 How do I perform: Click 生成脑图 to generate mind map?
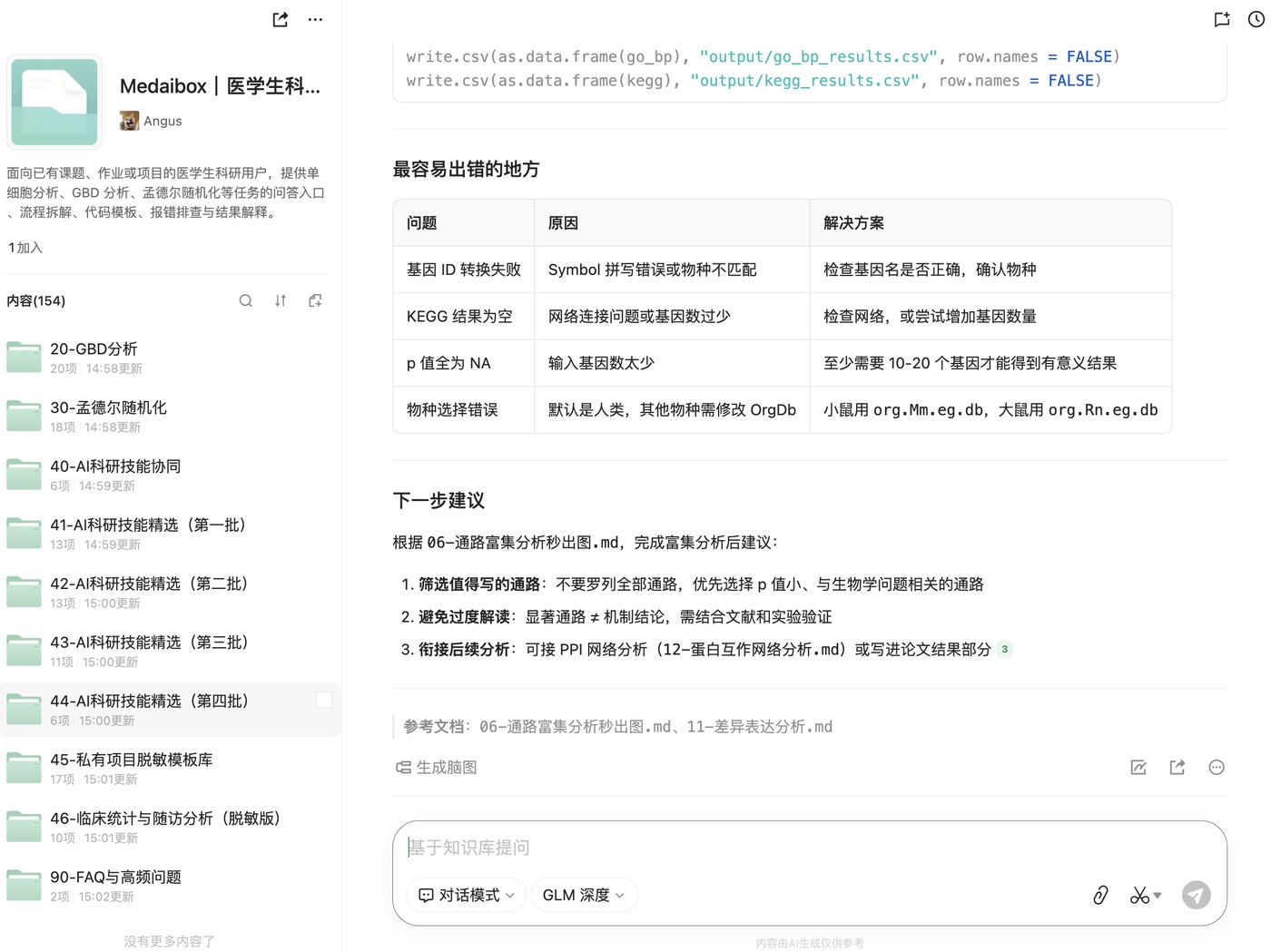437,767
